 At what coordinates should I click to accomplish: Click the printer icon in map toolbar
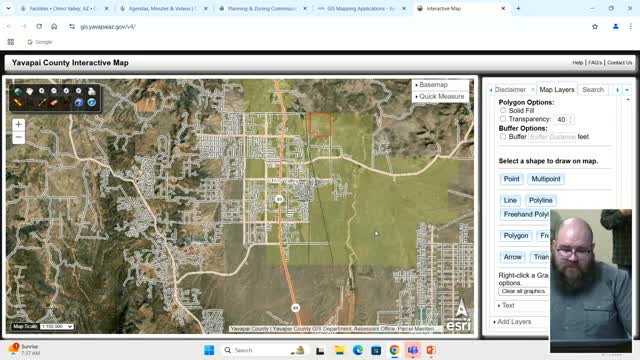click(91, 91)
